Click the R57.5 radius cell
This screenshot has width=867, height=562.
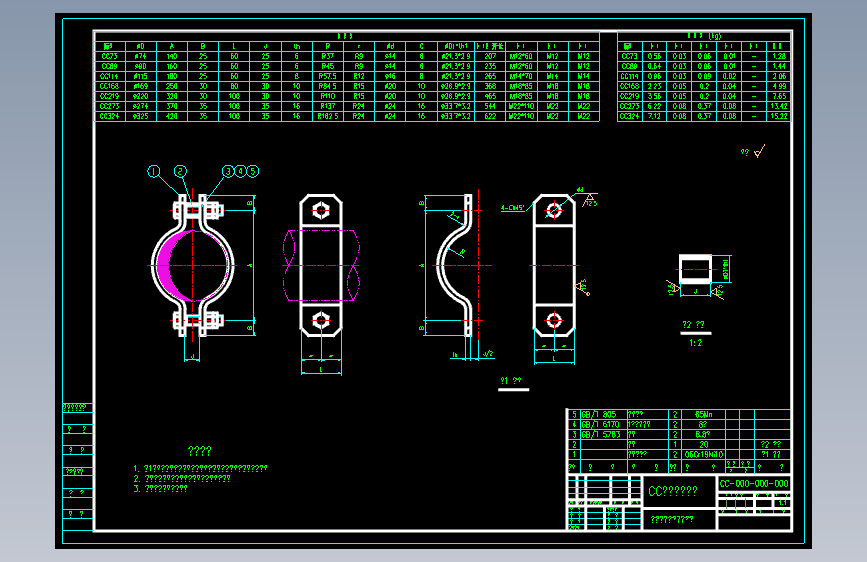[327, 76]
